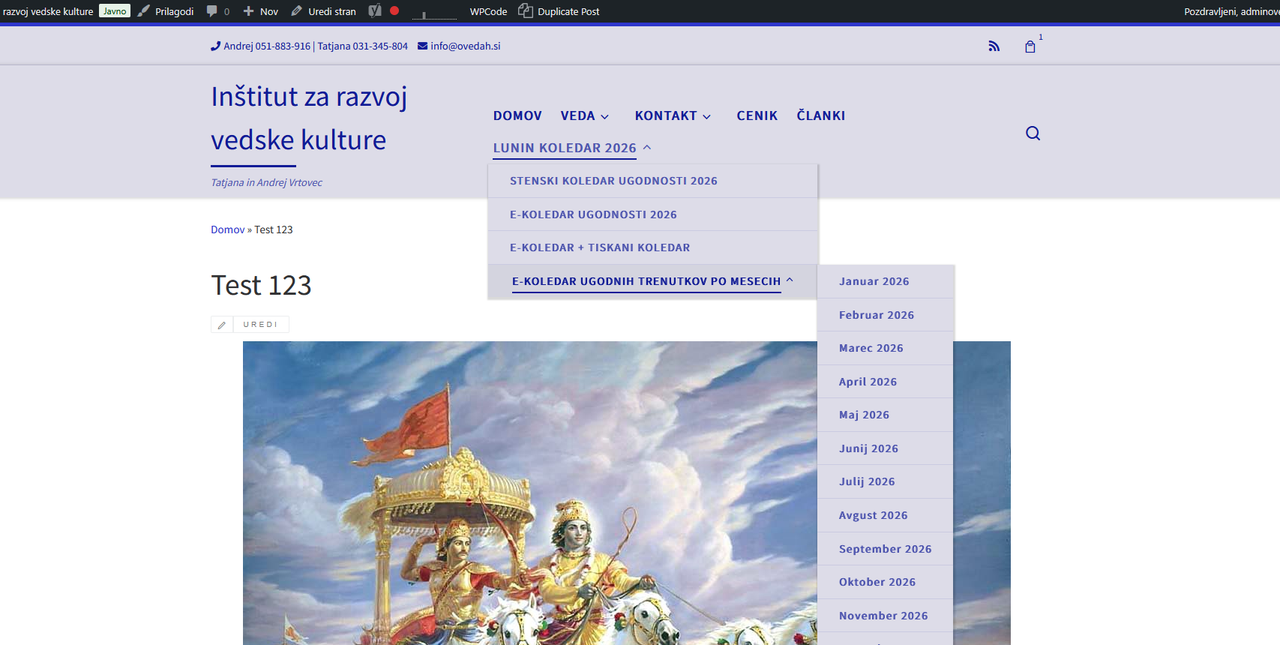Go to DOMOV menu item
The height and width of the screenshot is (645, 1280).
click(518, 116)
